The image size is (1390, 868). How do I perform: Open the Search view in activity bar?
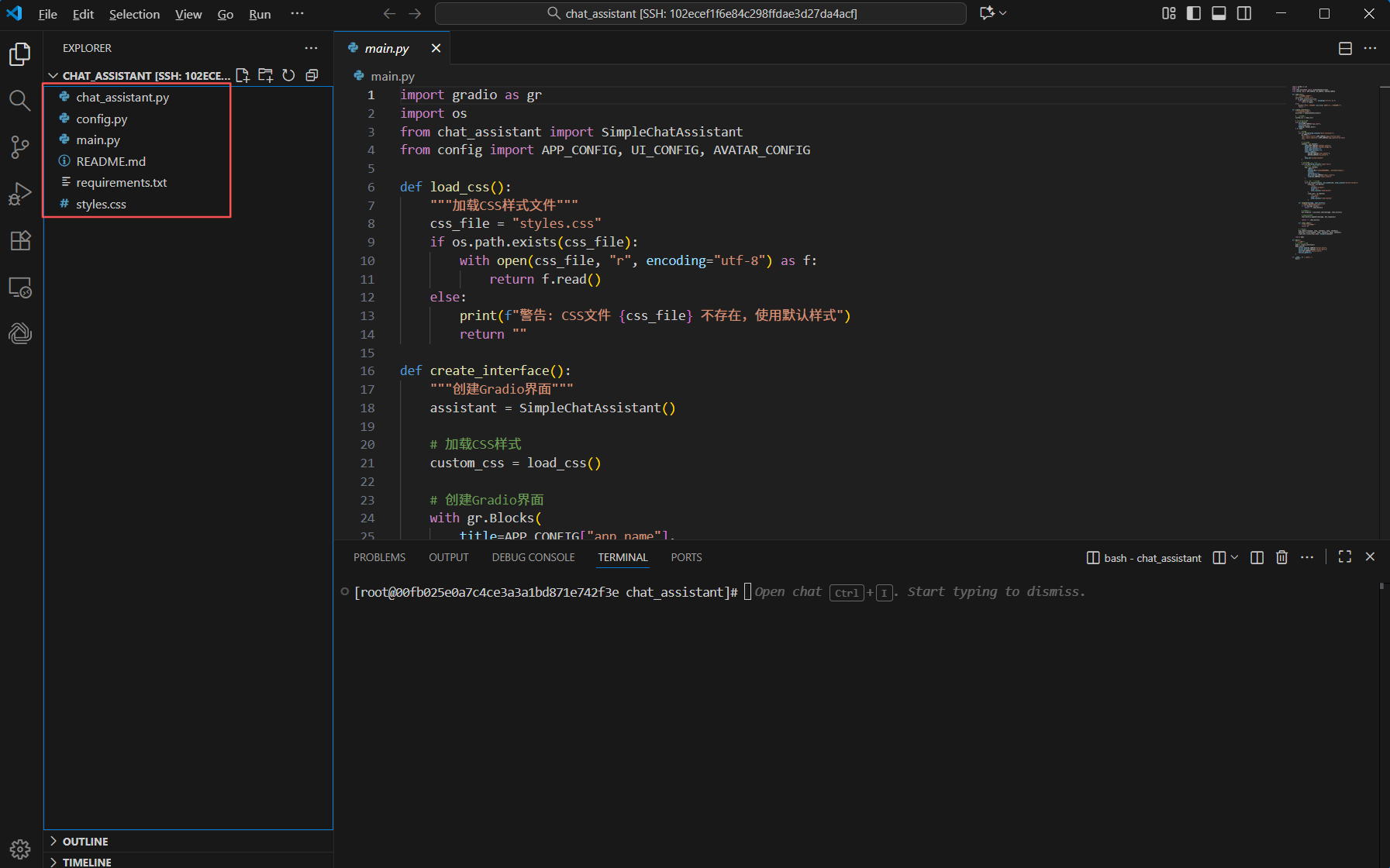click(x=19, y=100)
